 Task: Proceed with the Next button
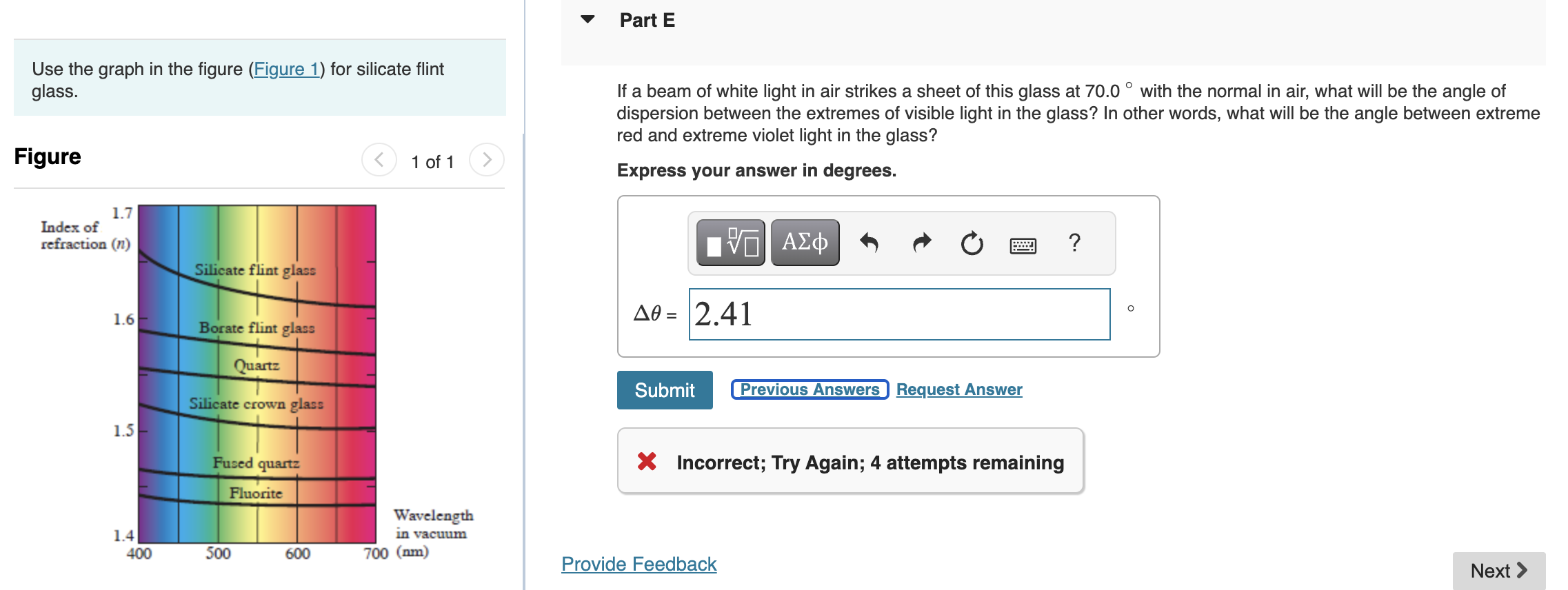[1499, 571]
